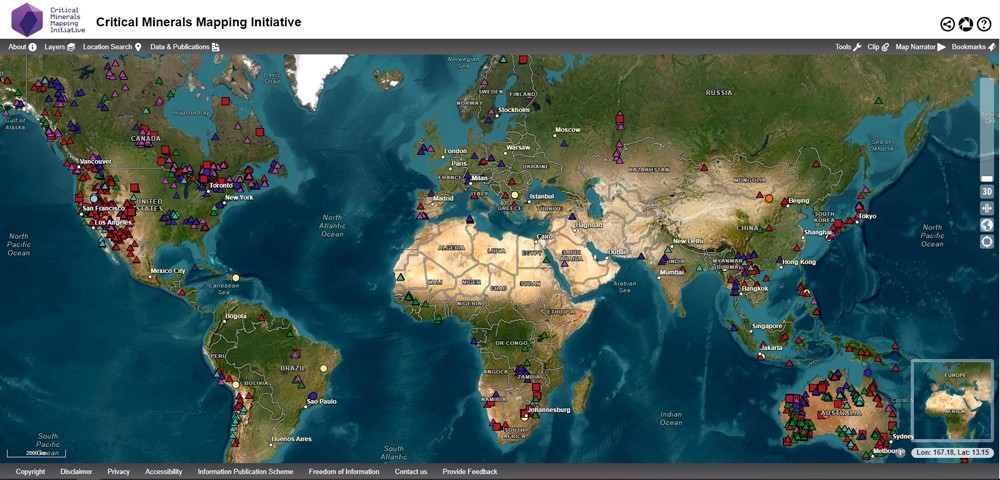Open the Copyright link
The width and height of the screenshot is (1000, 480).
point(31,472)
